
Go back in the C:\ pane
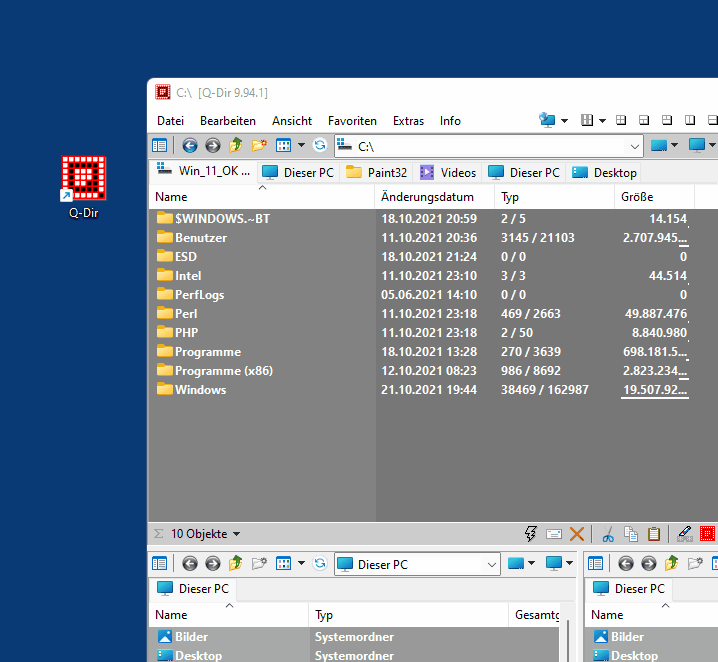point(190,146)
